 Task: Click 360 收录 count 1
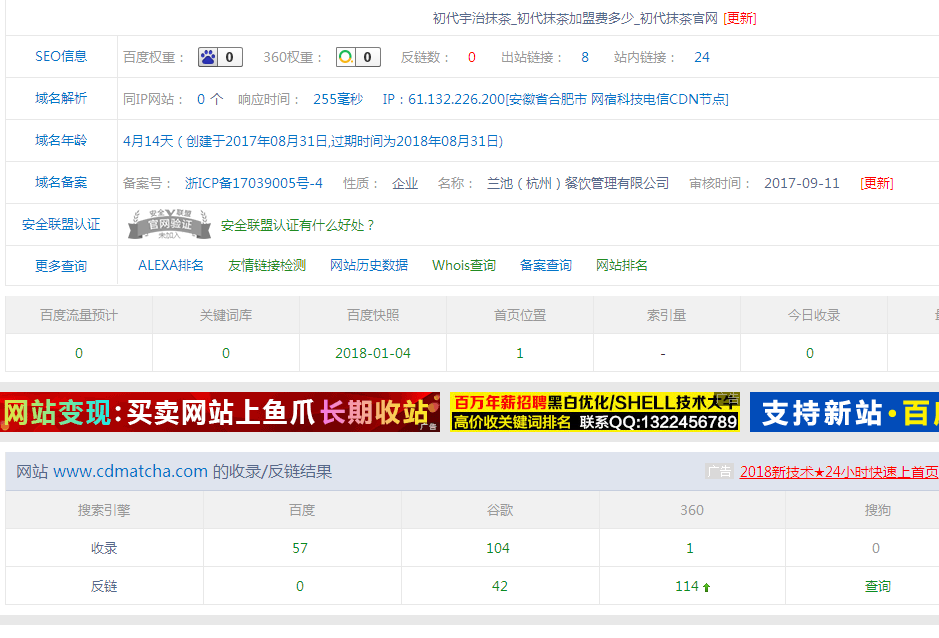click(x=690, y=548)
